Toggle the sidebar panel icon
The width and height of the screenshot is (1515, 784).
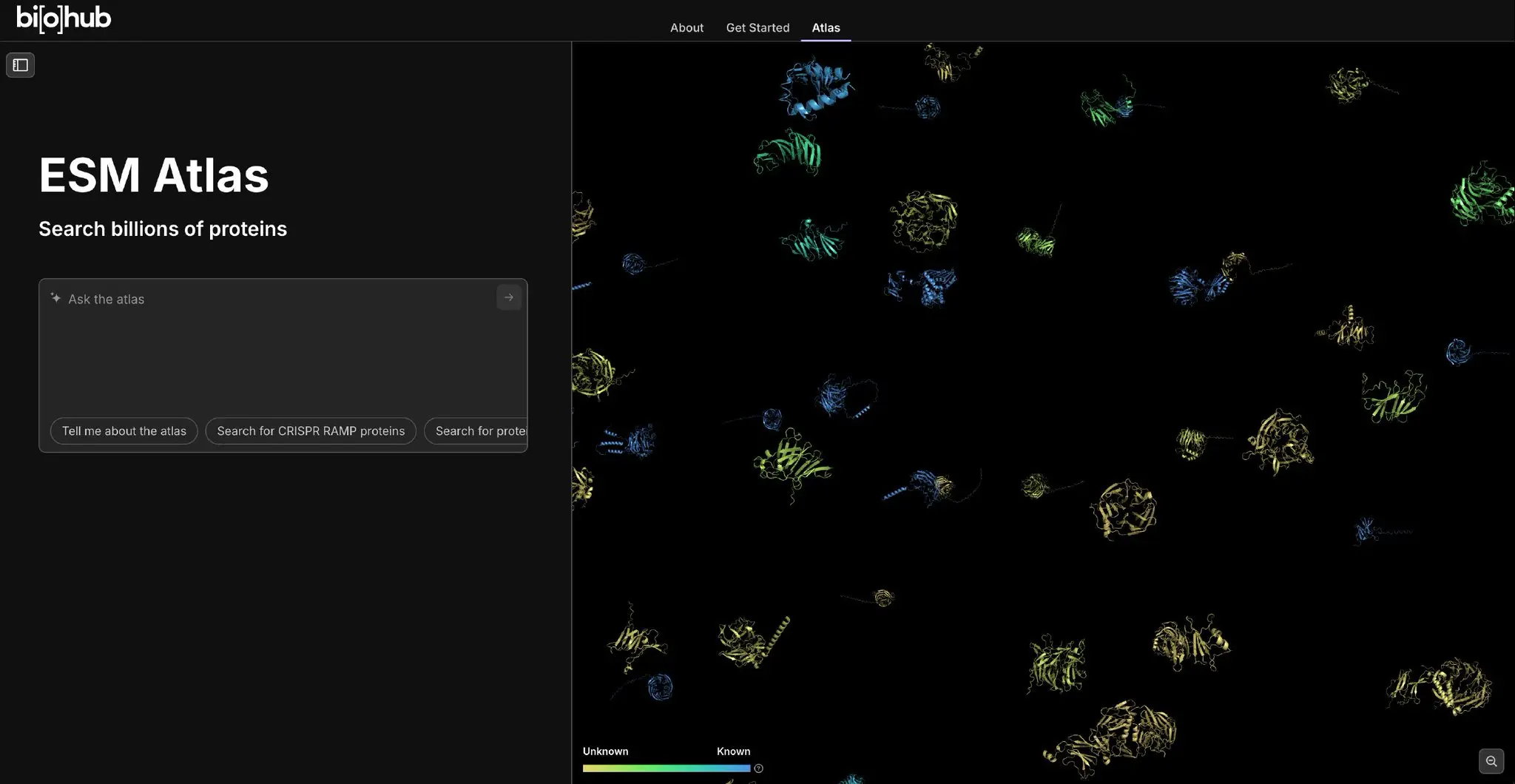pos(21,65)
